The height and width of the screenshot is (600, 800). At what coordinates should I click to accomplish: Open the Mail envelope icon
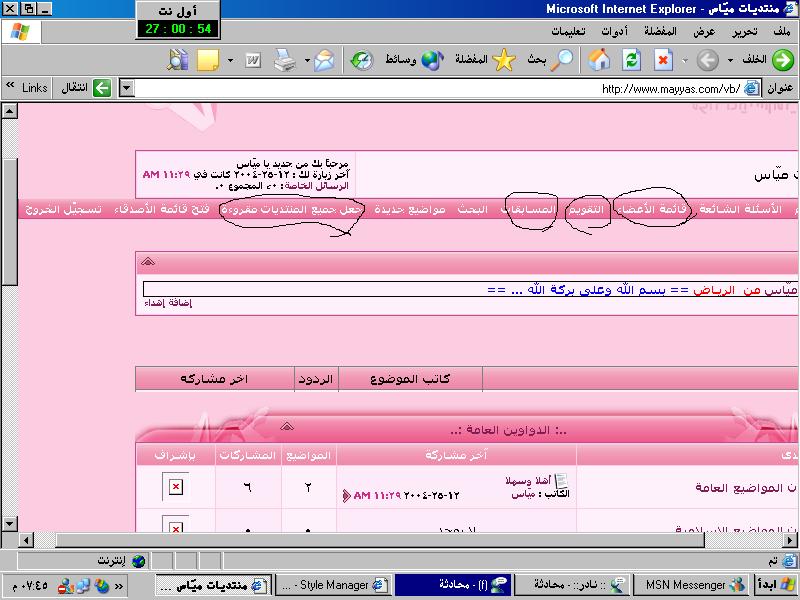pyautogui.click(x=325, y=60)
